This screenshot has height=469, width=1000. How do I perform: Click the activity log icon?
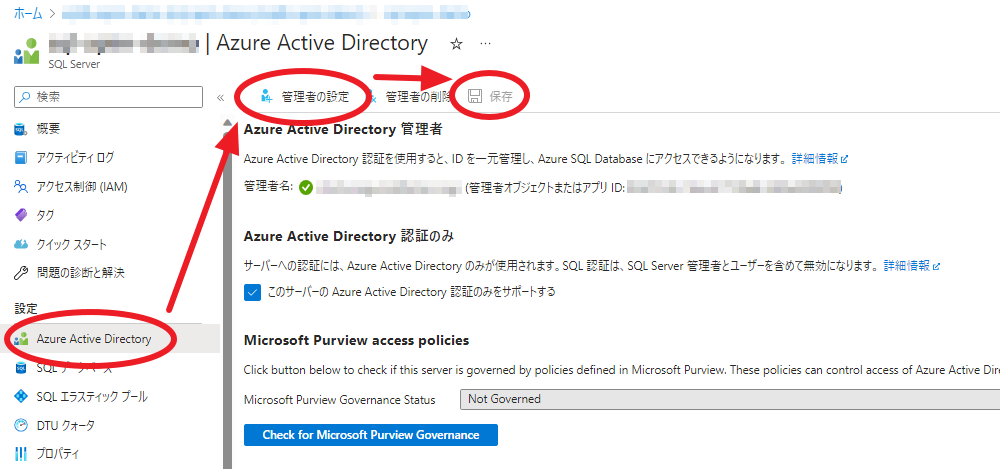pos(21,157)
